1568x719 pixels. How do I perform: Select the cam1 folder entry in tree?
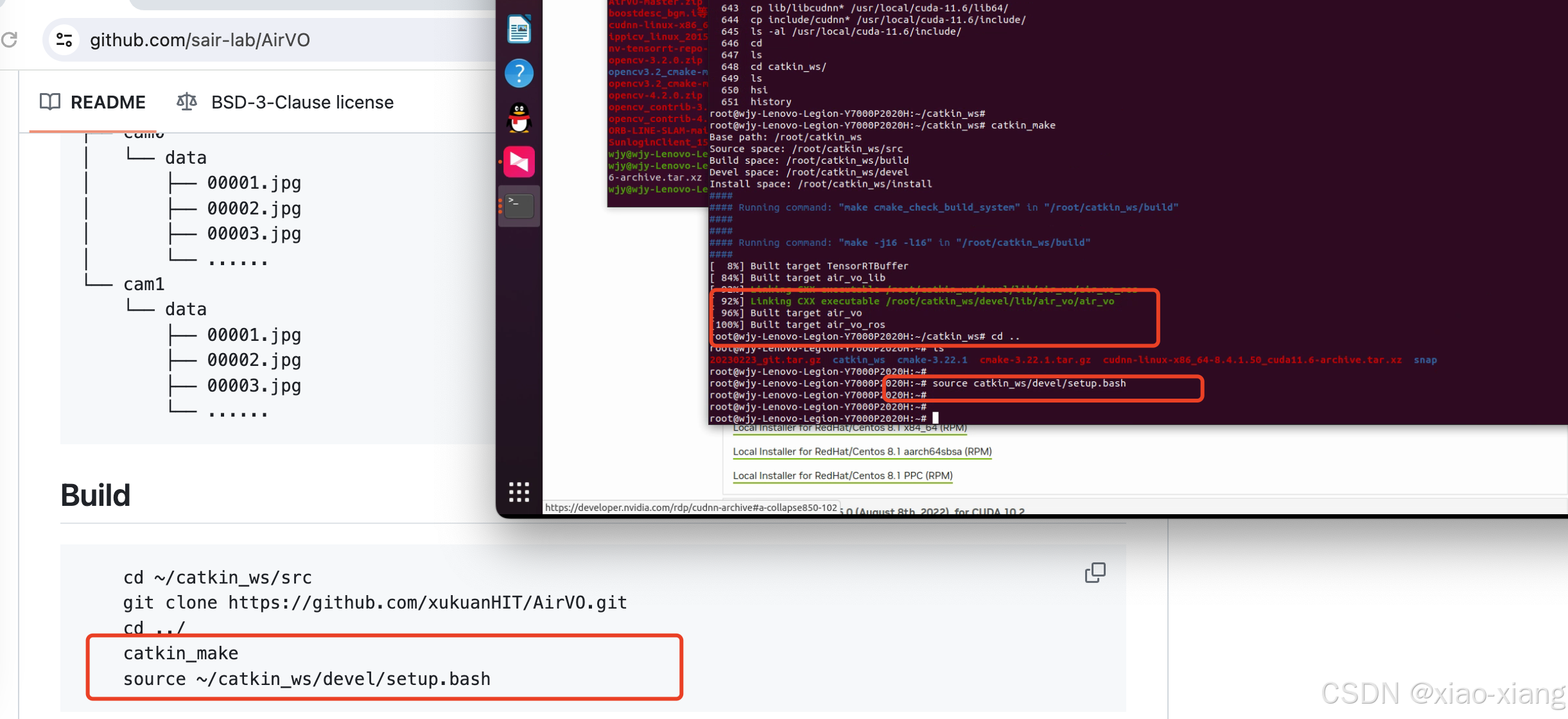pyautogui.click(x=144, y=284)
